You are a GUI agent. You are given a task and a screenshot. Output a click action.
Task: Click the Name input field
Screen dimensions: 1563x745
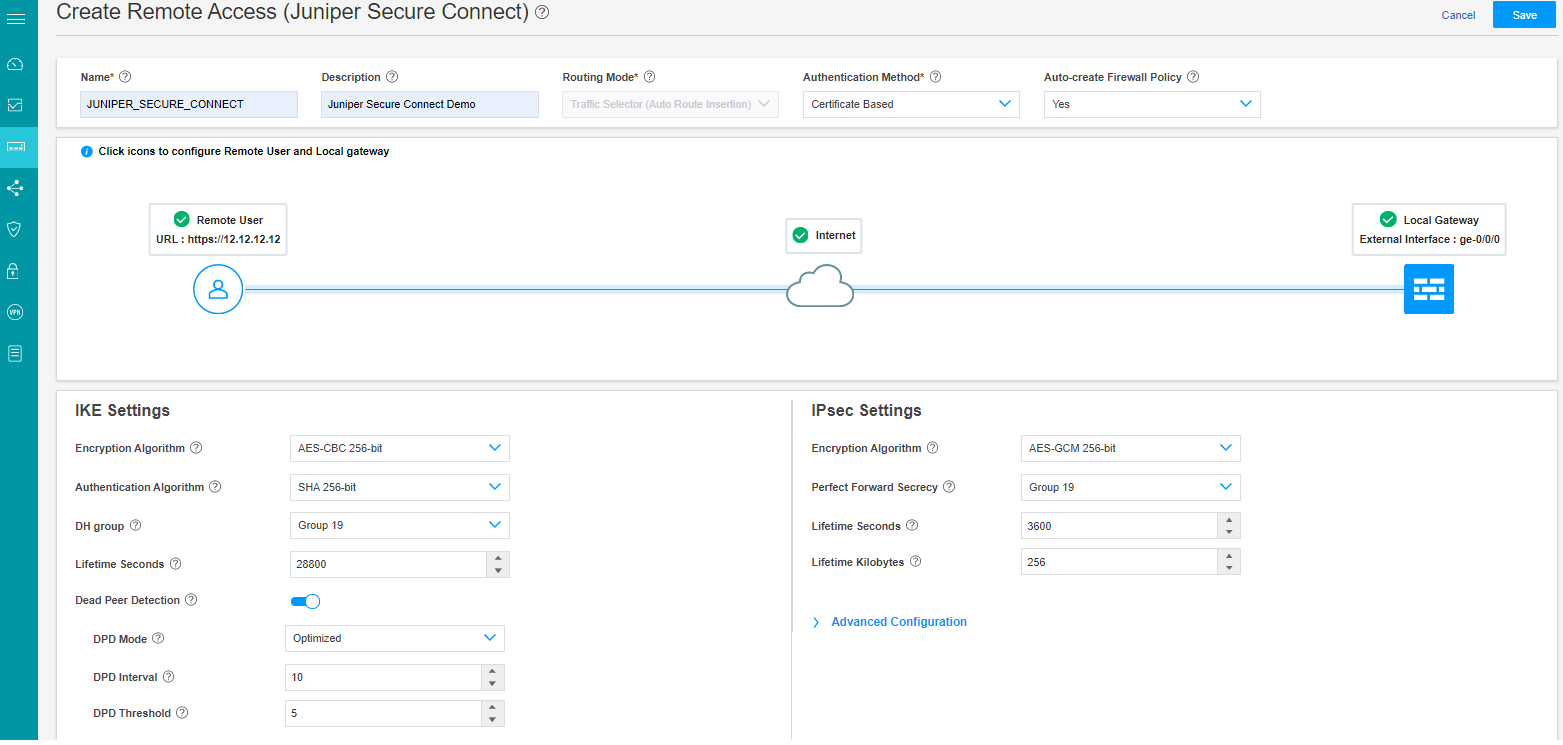189,104
